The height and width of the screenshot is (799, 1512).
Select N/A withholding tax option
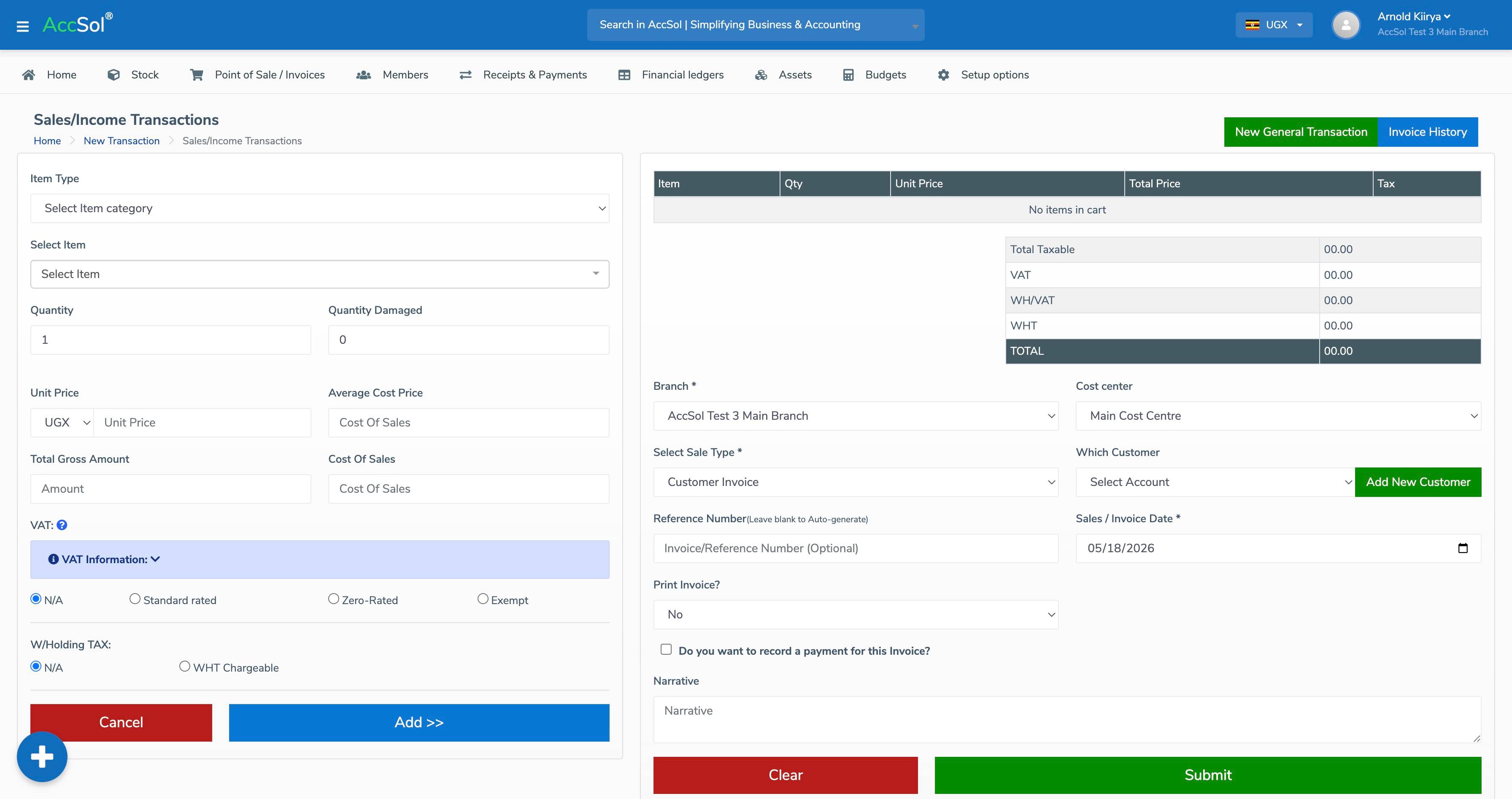click(36, 666)
